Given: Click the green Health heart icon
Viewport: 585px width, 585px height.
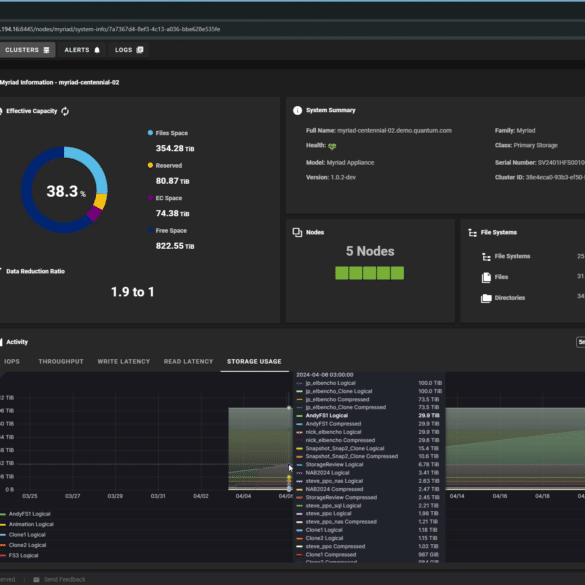Looking at the screenshot, I should click(332, 146).
